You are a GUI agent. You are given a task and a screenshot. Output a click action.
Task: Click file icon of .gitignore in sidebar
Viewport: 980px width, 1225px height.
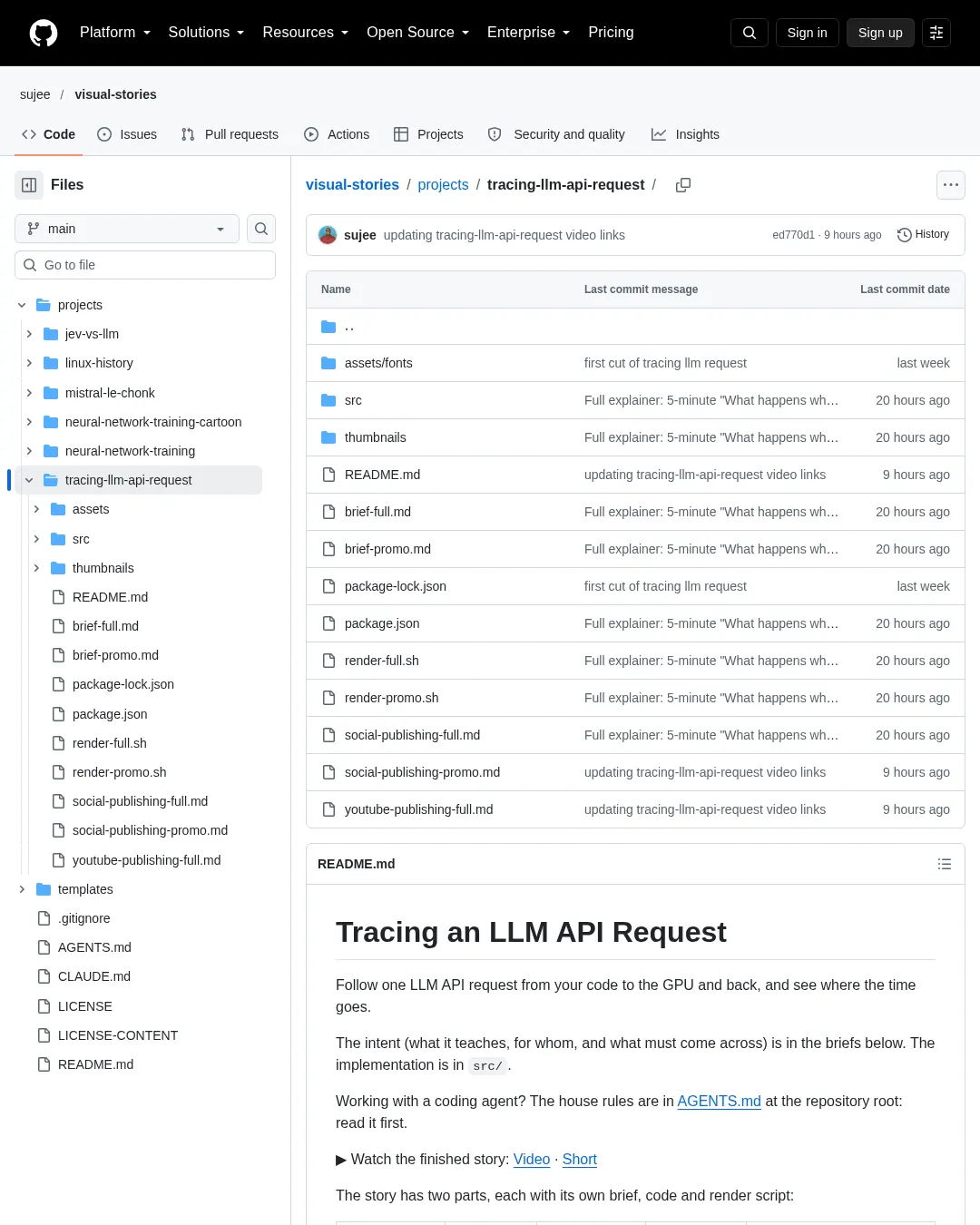[x=44, y=918]
